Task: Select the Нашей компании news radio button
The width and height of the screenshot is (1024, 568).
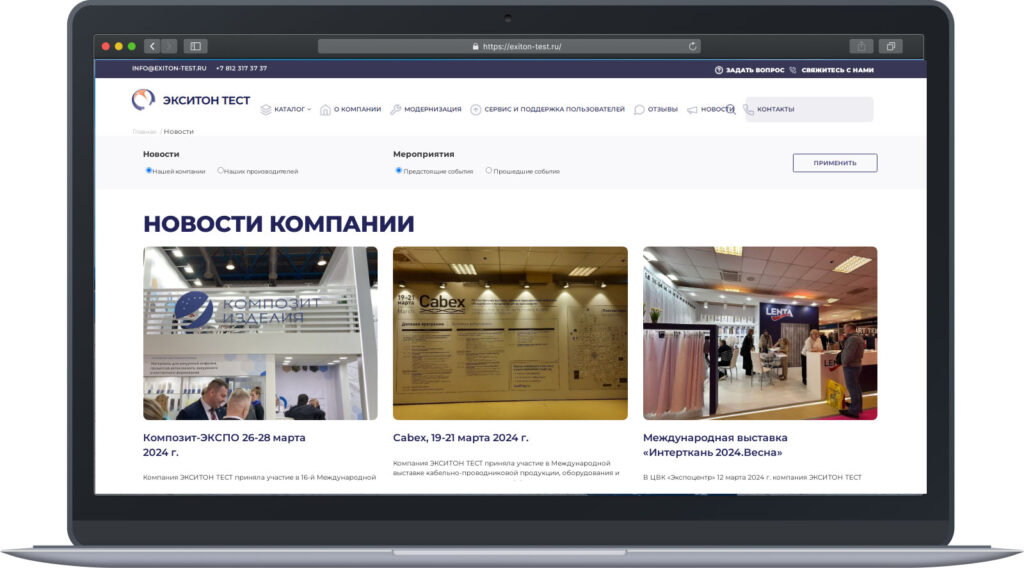Action: [148, 170]
